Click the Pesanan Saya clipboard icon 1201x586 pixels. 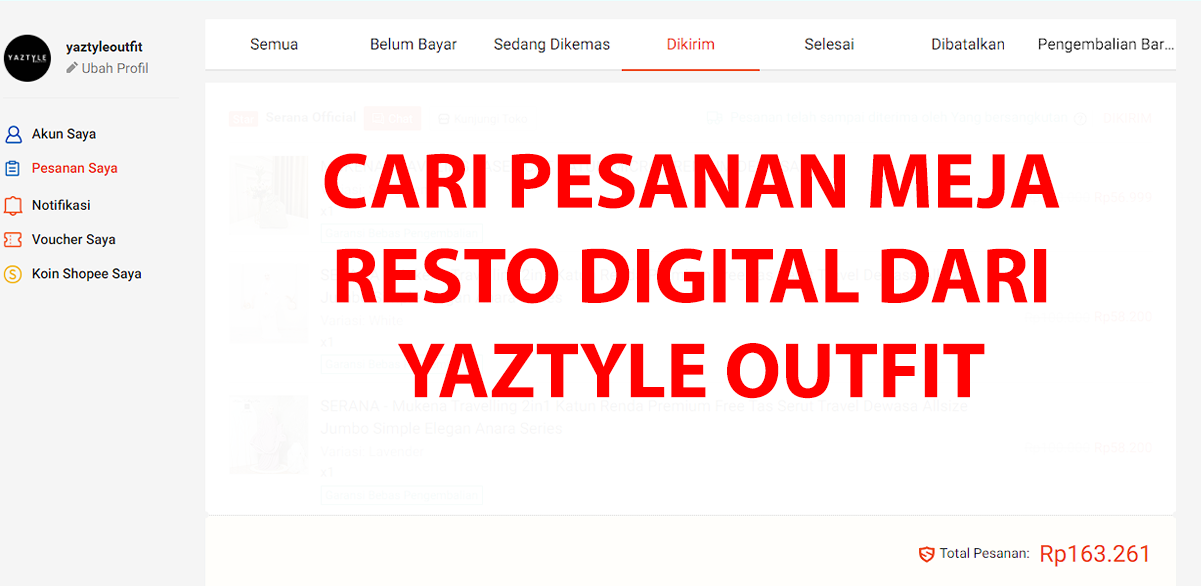click(x=13, y=169)
